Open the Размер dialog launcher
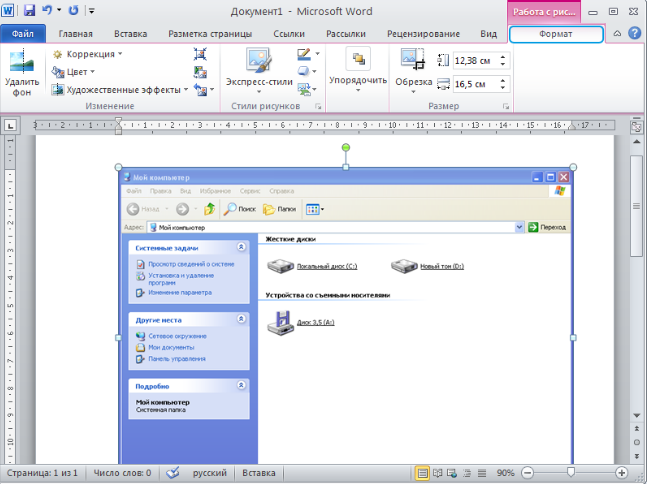This screenshot has width=647, height=484. pos(505,106)
